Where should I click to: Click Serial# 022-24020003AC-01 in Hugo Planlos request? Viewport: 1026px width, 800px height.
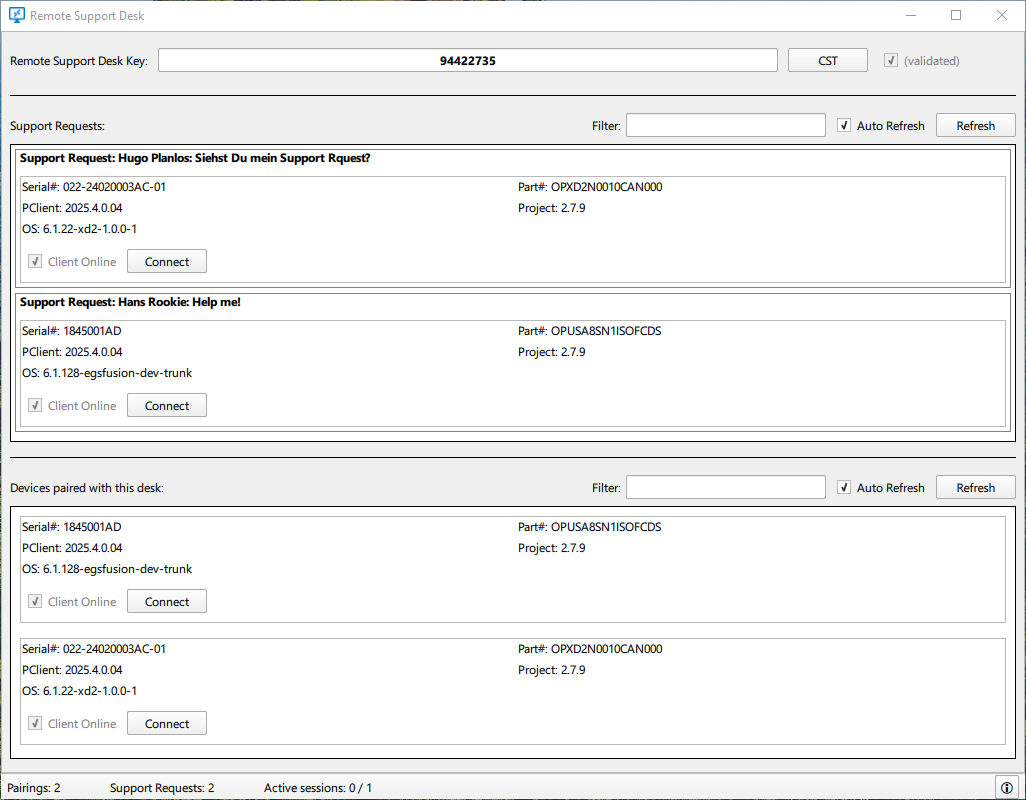point(94,186)
